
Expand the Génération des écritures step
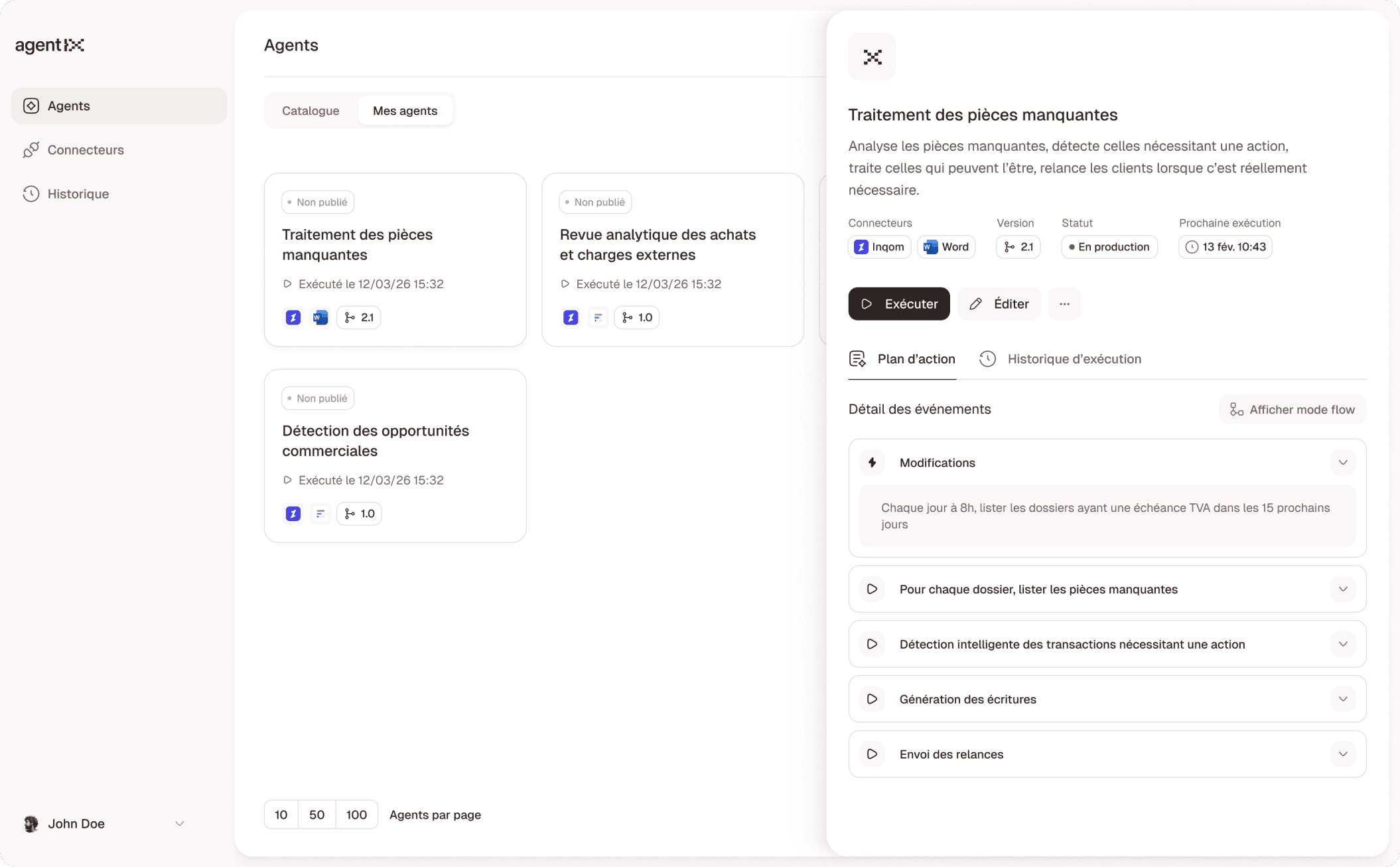(x=1342, y=698)
